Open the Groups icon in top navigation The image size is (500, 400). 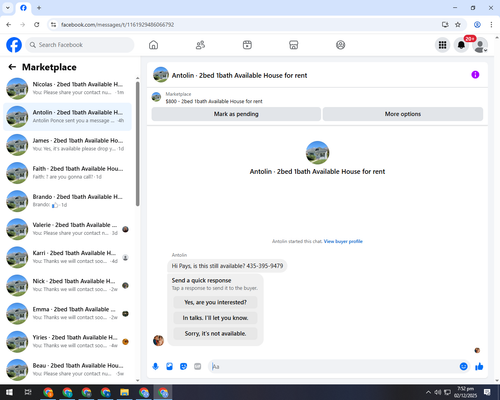coord(340,45)
